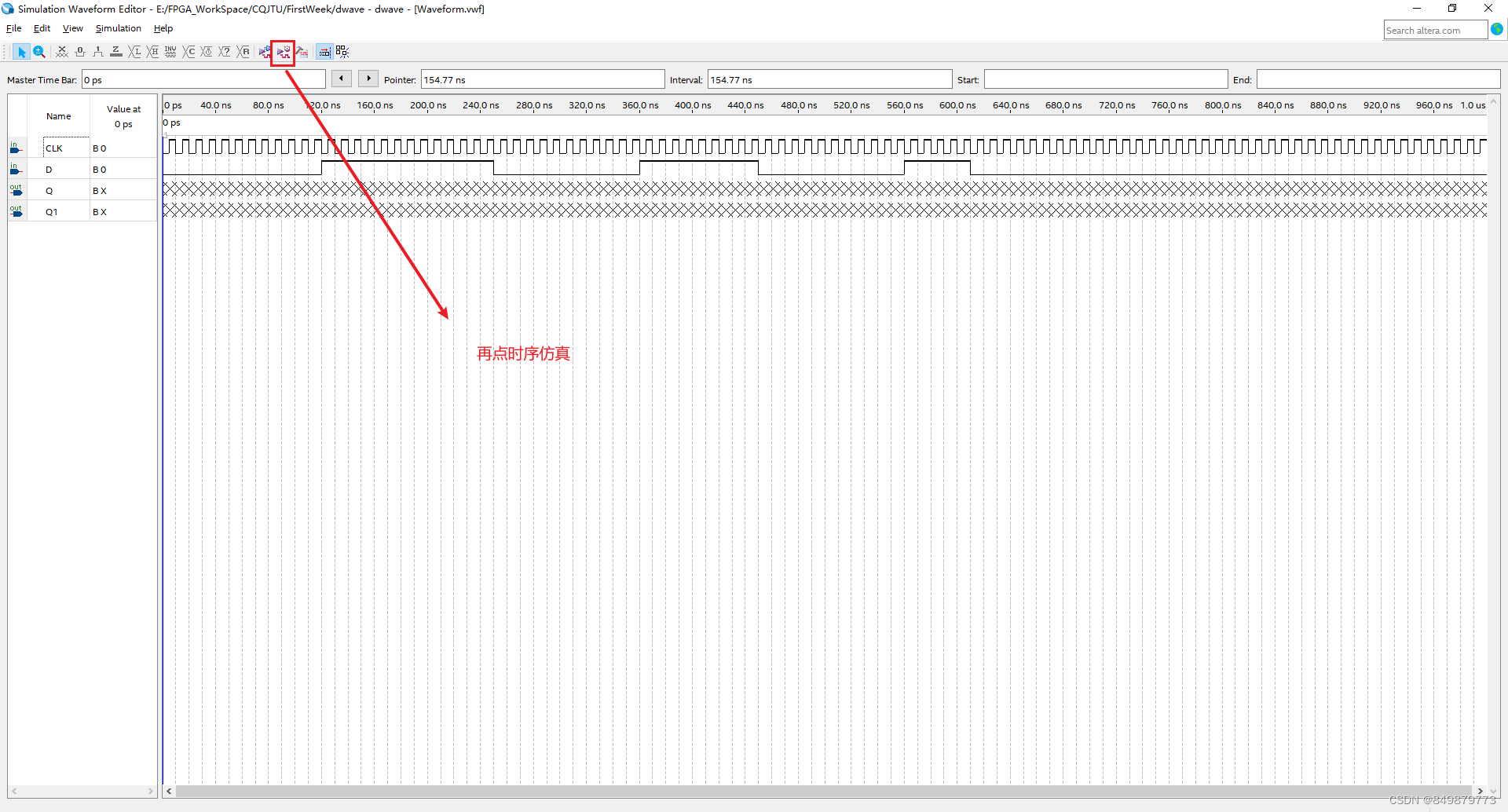Move master time bar to previous transition
Screen dimensions: 1508x812
coord(342,79)
